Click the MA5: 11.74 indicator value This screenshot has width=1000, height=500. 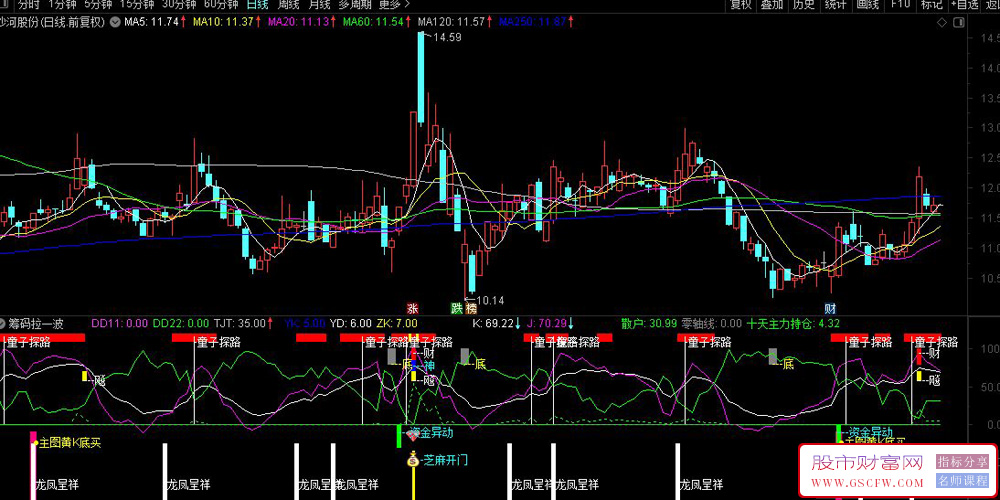151,22
